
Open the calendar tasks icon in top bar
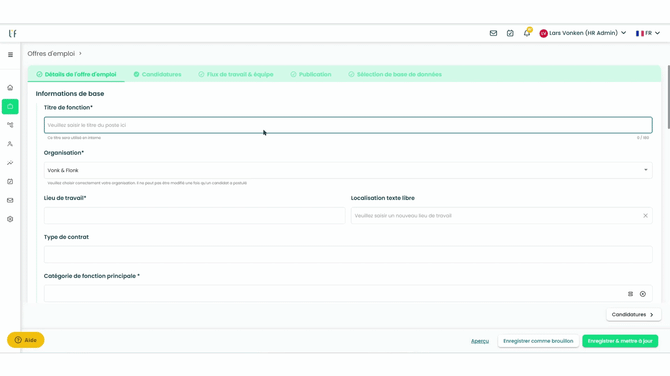tap(510, 33)
